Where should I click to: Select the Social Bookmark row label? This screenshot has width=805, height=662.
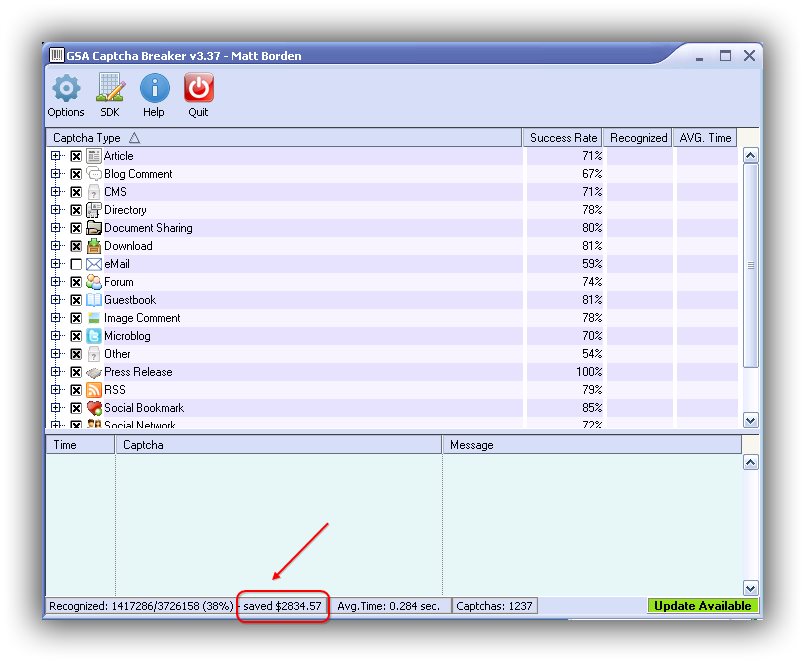(144, 408)
